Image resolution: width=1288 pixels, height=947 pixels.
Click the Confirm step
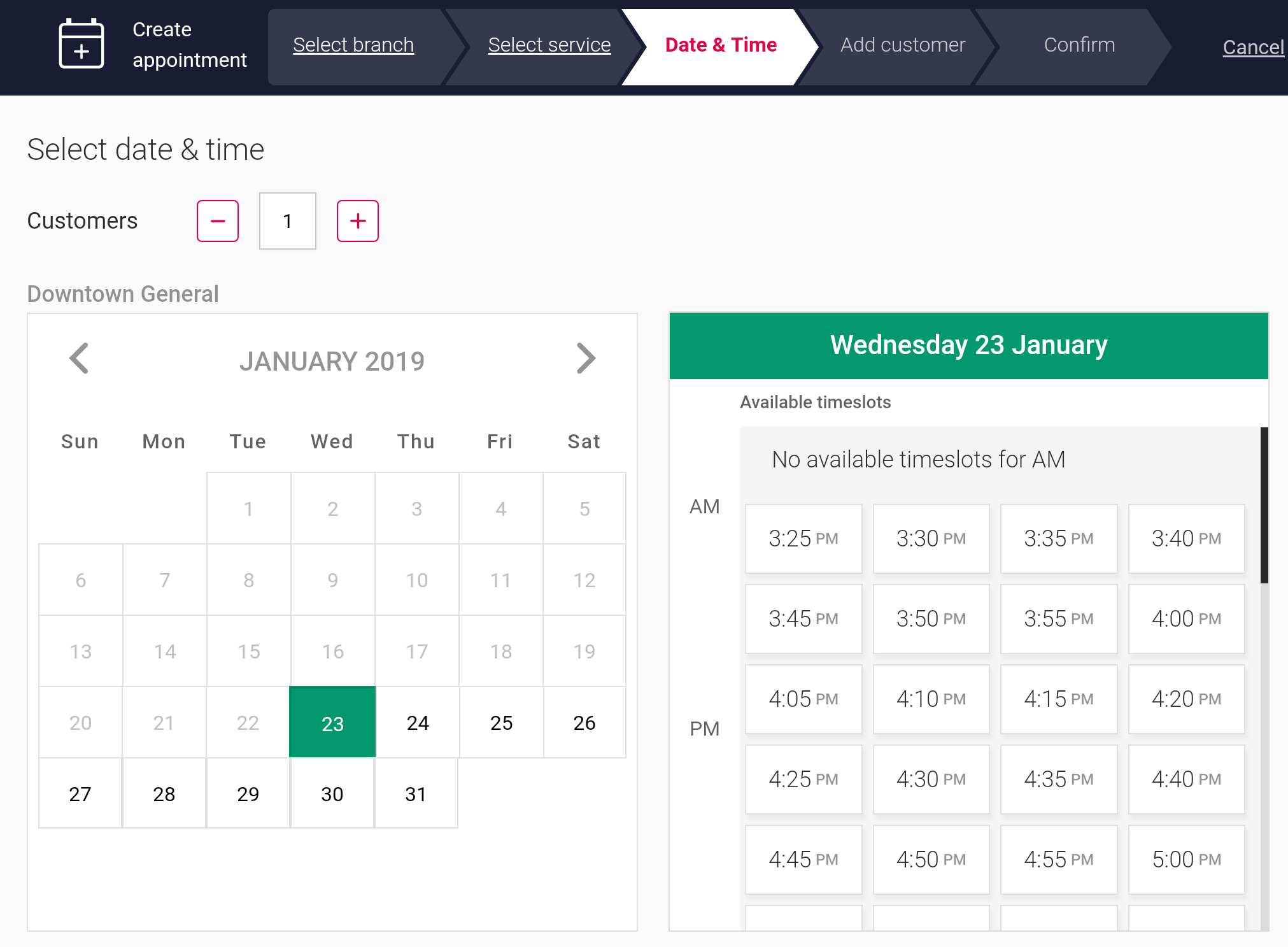pyautogui.click(x=1079, y=45)
